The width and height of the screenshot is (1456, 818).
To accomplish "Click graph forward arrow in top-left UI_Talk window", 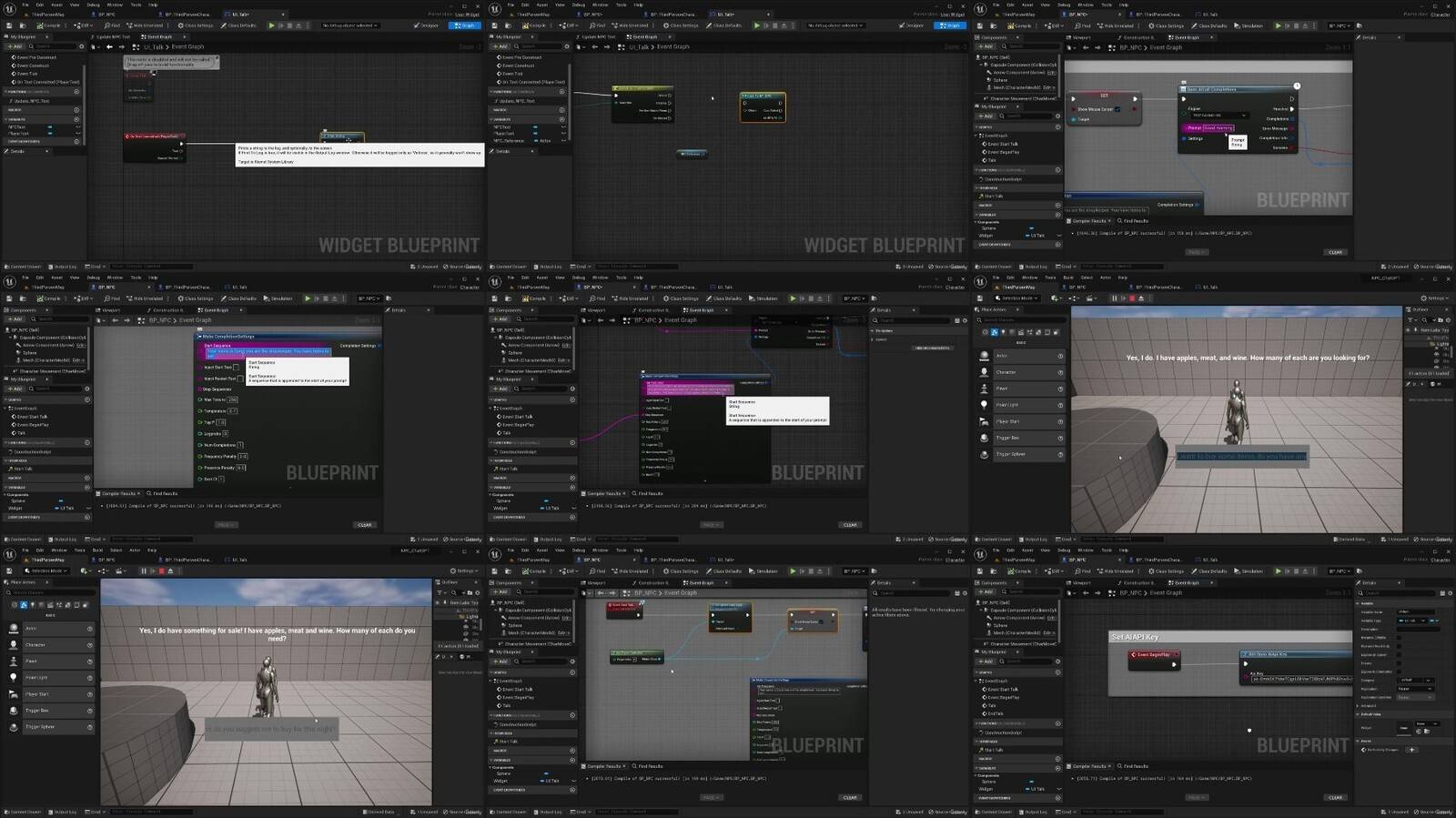I will click(121, 46).
